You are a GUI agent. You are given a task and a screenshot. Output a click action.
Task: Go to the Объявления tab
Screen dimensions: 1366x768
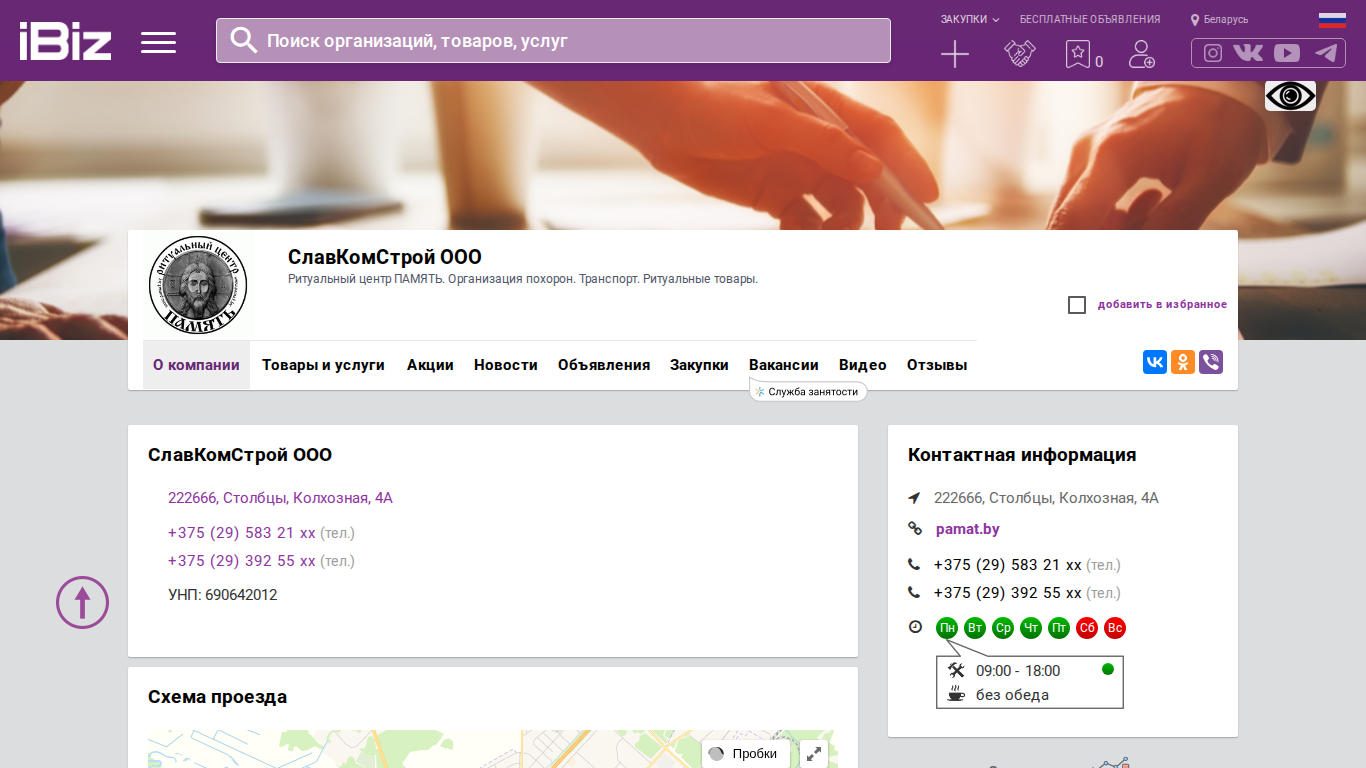point(604,365)
